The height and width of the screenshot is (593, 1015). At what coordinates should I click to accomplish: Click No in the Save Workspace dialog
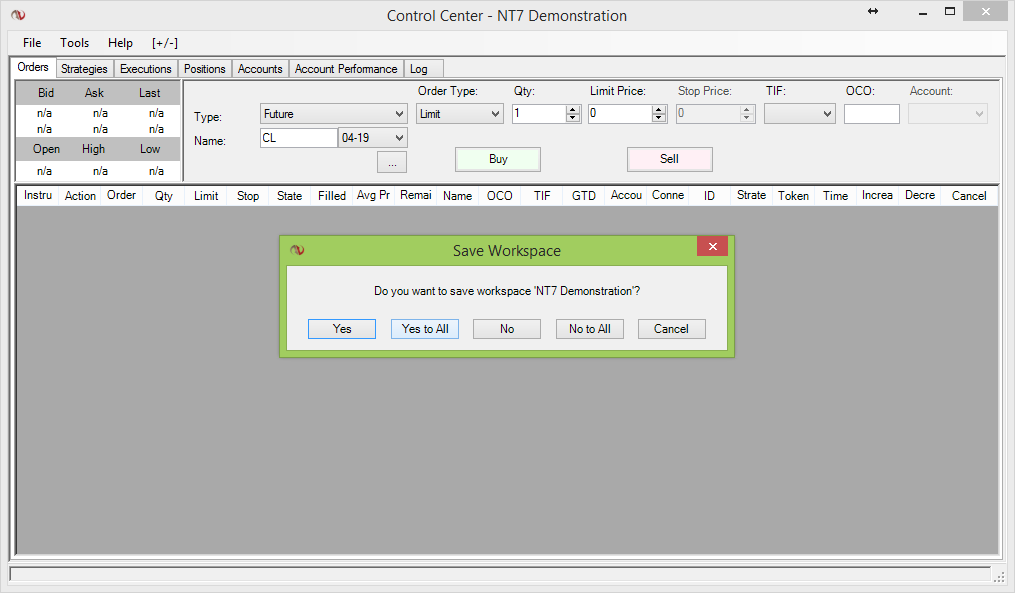[x=507, y=329]
